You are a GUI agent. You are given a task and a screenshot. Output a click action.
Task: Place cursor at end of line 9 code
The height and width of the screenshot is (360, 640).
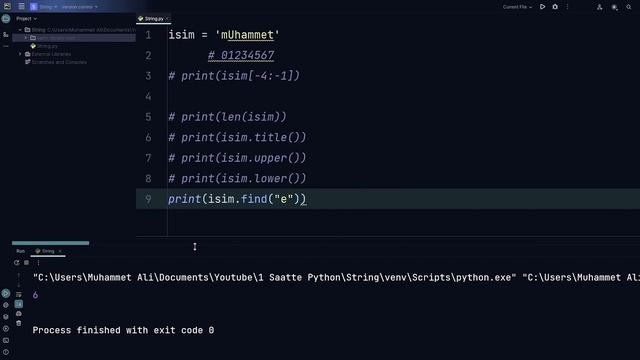pyautogui.click(x=306, y=199)
